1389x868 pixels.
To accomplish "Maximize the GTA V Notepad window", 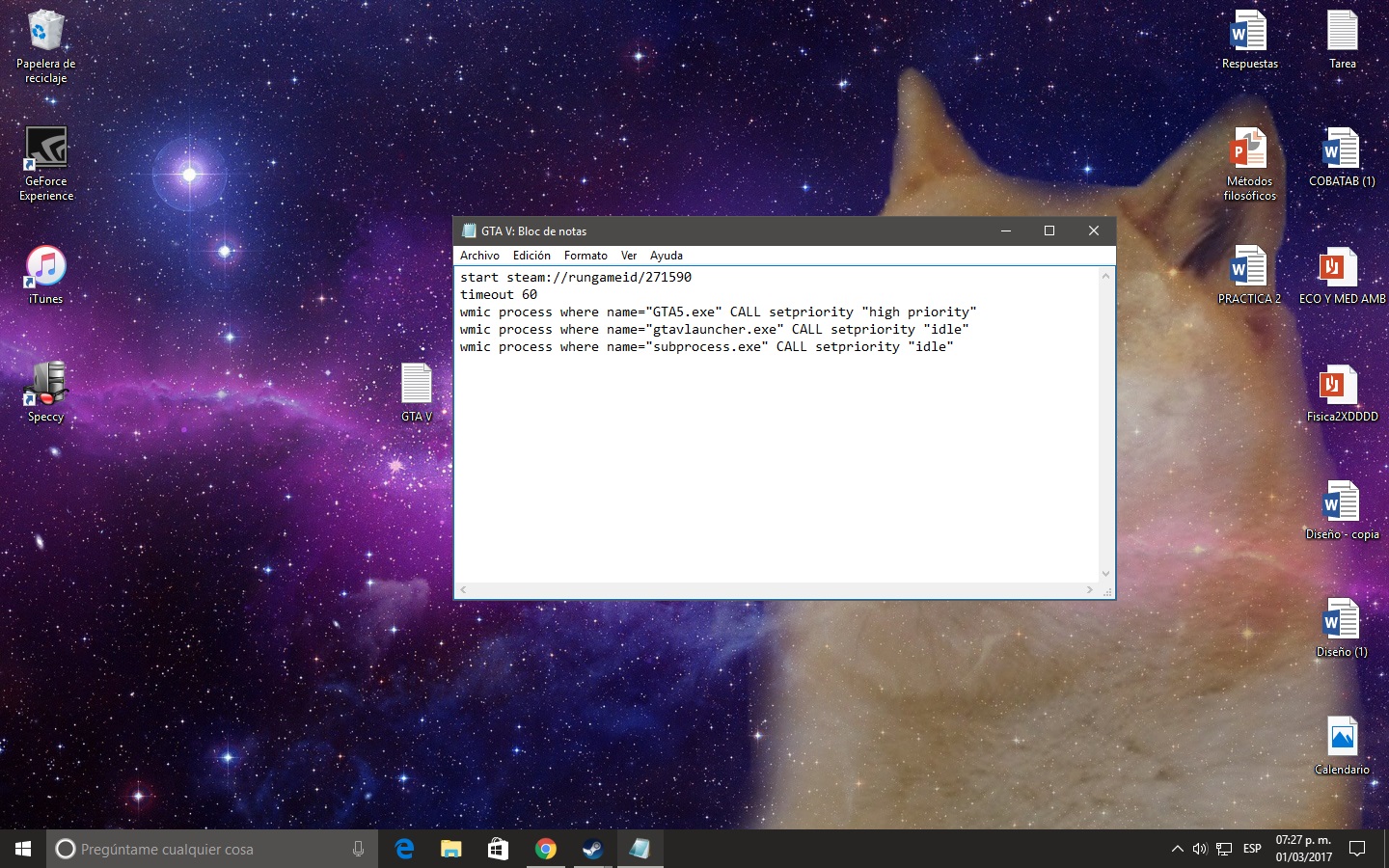I will (1049, 231).
